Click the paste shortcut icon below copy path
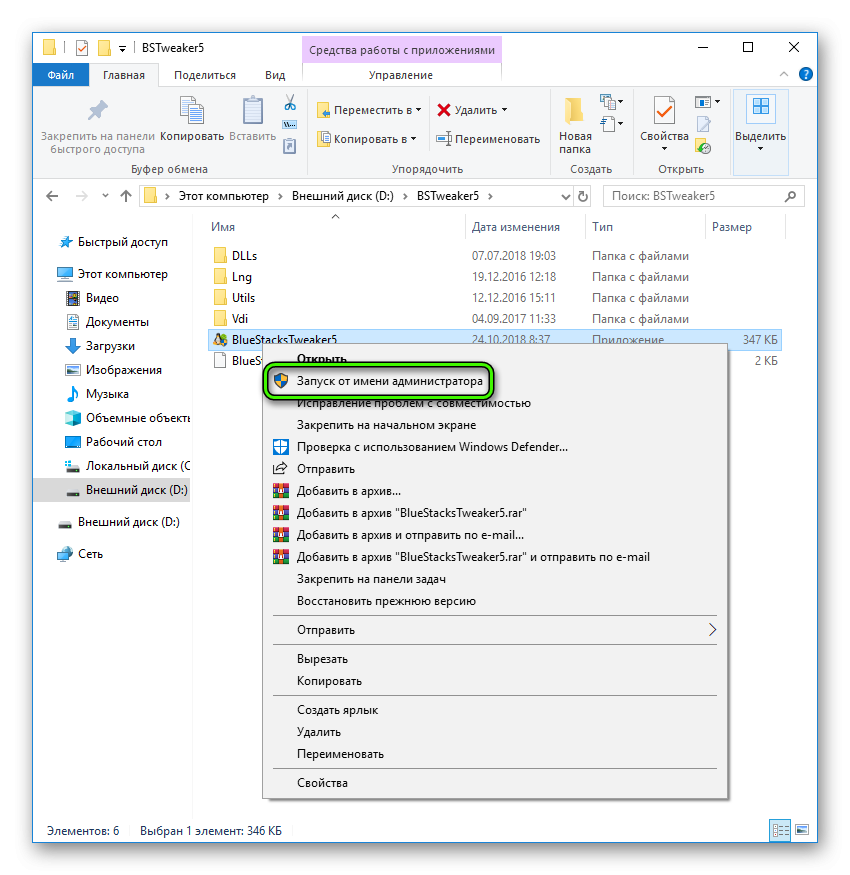Screen dimensions: 850x875 coord(290,146)
